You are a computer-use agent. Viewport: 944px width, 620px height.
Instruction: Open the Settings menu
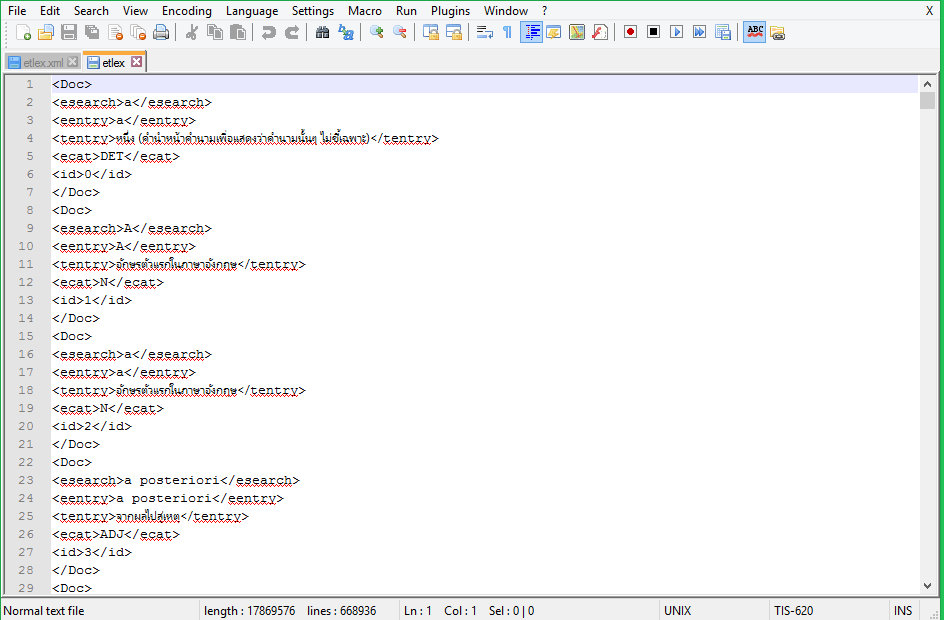(312, 11)
